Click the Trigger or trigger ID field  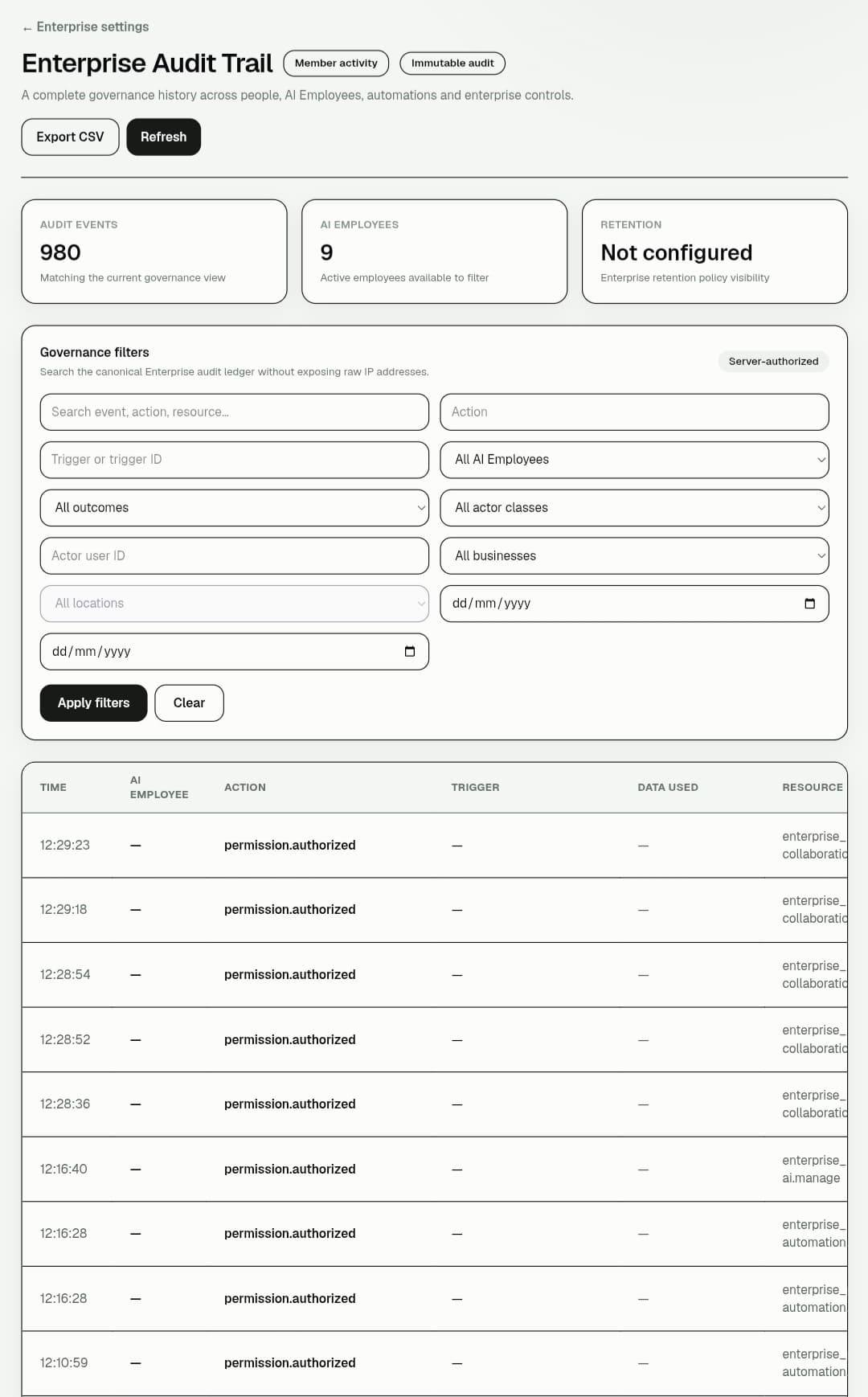tap(235, 460)
